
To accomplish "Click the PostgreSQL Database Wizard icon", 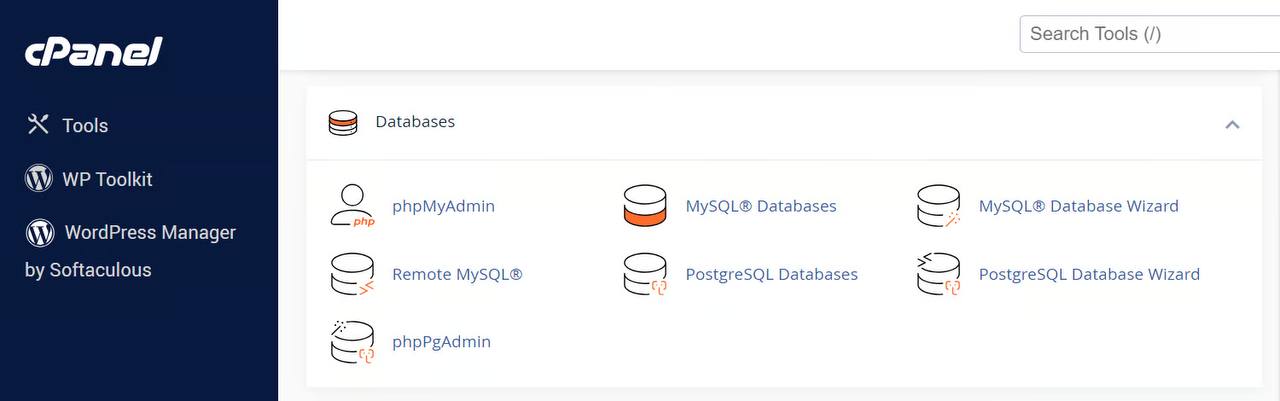I will click(938, 274).
